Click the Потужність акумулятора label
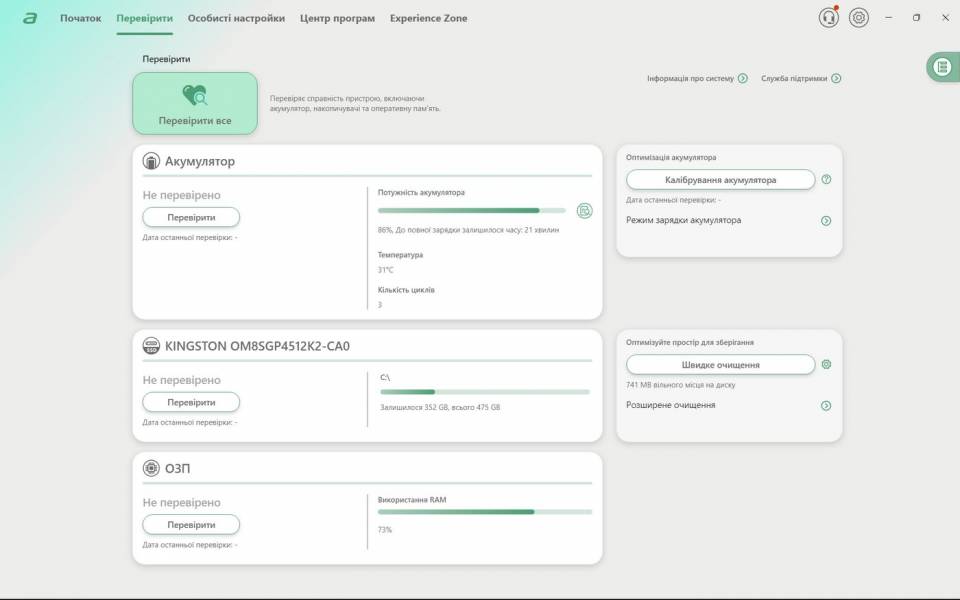 (x=421, y=192)
